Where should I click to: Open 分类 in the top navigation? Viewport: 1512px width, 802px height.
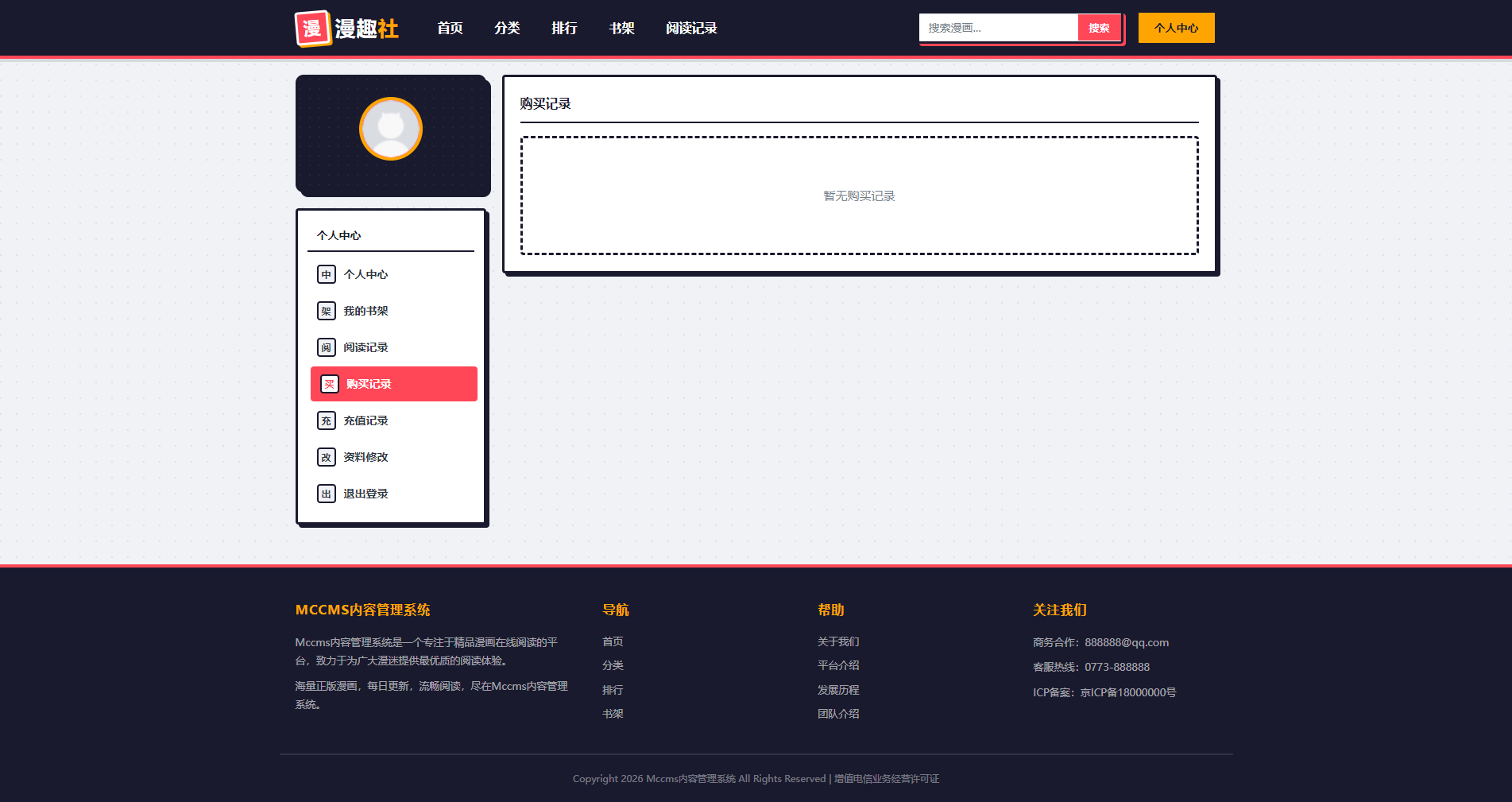pyautogui.click(x=507, y=28)
